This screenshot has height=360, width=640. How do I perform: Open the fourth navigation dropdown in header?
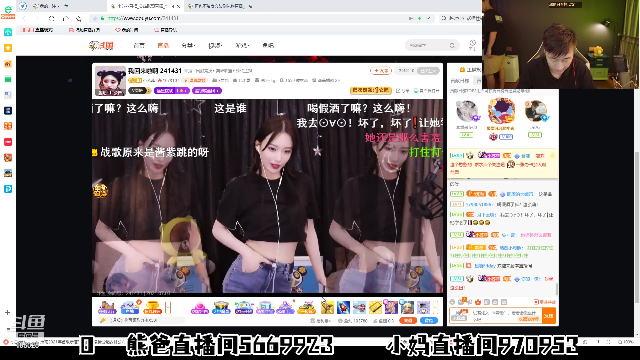click(x=215, y=45)
